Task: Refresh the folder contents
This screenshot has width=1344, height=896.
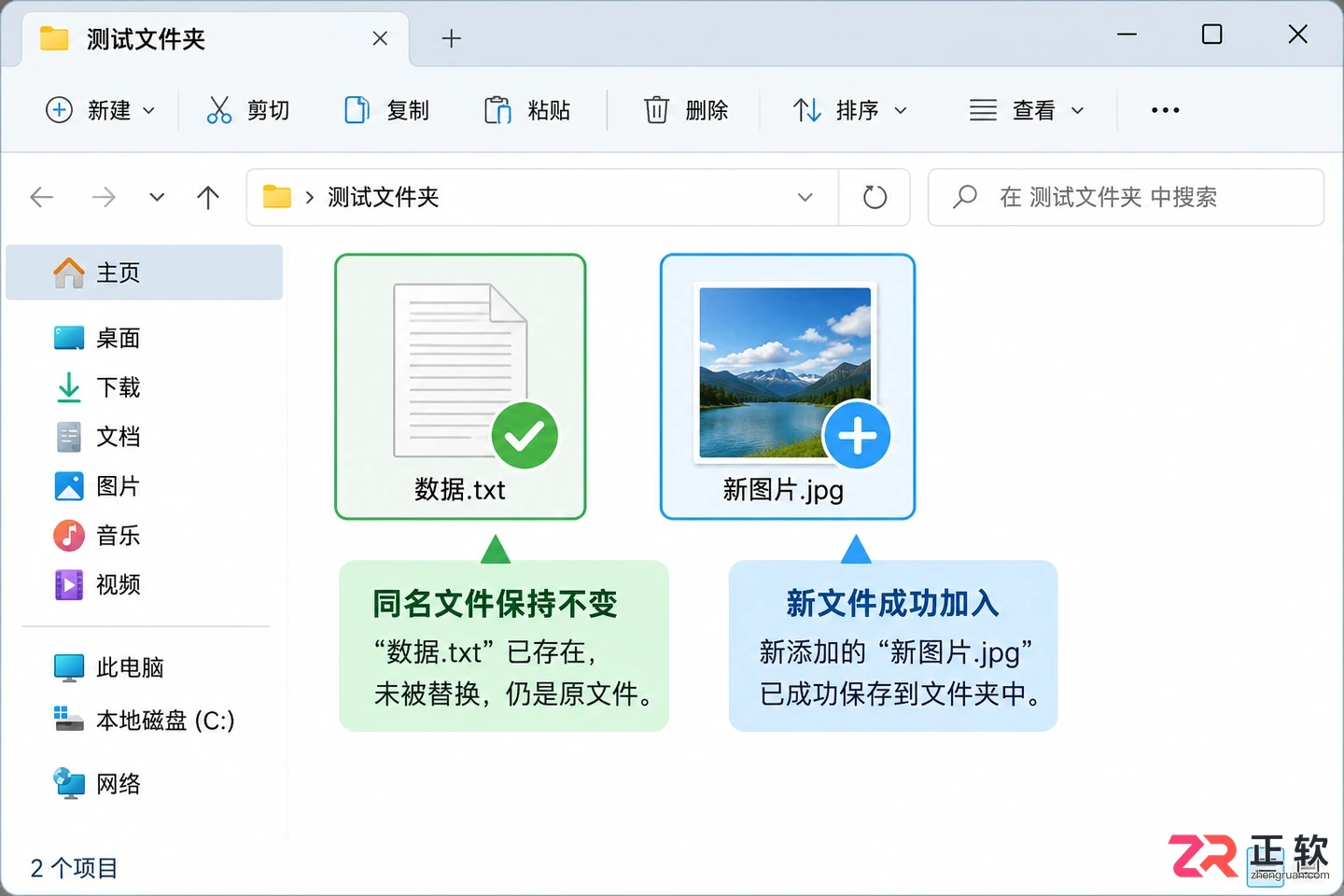Action: pos(875,197)
